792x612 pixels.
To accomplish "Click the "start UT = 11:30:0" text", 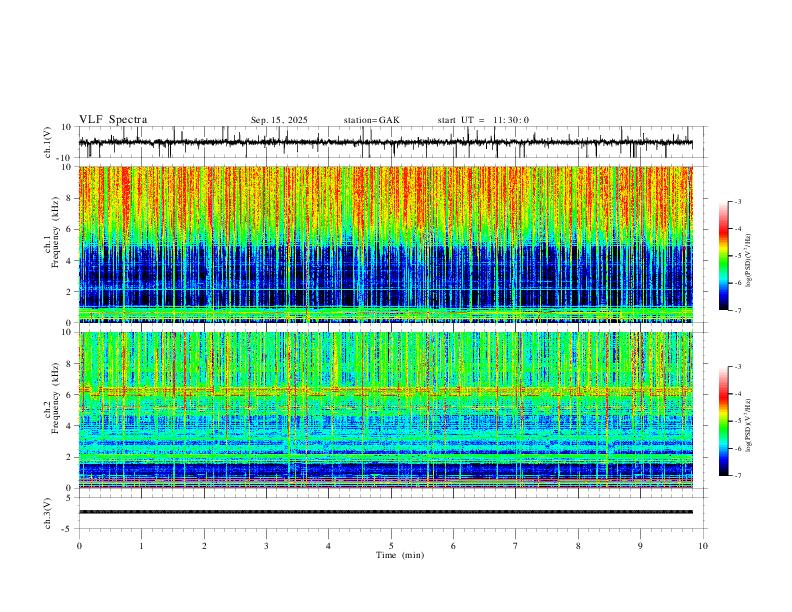I will point(483,120).
